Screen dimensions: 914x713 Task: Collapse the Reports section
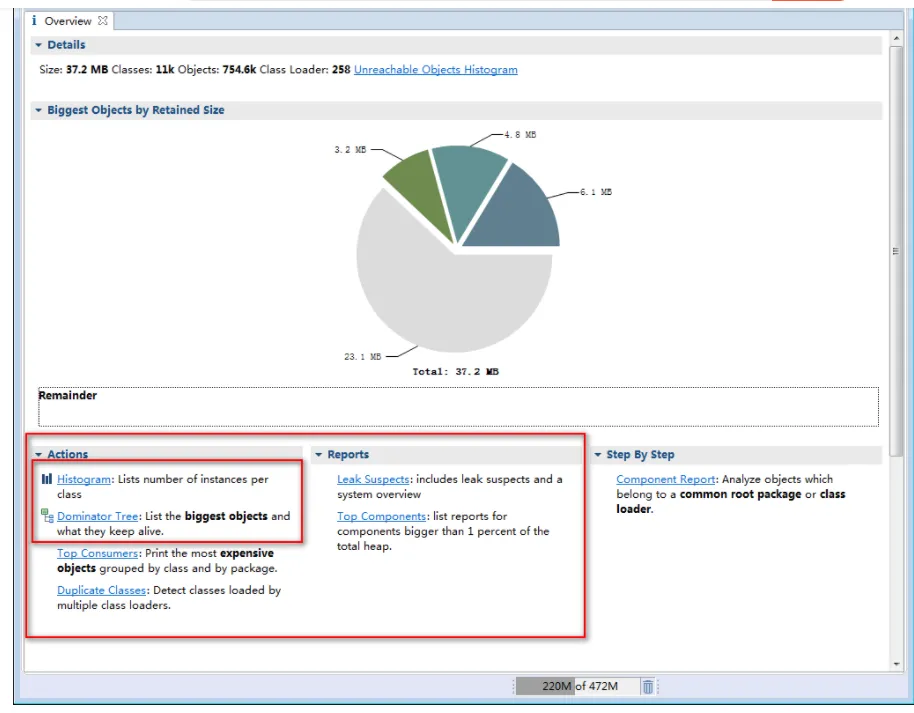point(318,455)
